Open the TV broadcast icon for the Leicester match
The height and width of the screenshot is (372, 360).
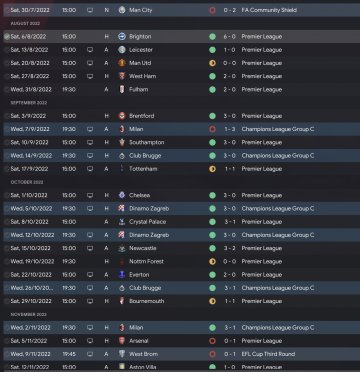(x=90, y=50)
